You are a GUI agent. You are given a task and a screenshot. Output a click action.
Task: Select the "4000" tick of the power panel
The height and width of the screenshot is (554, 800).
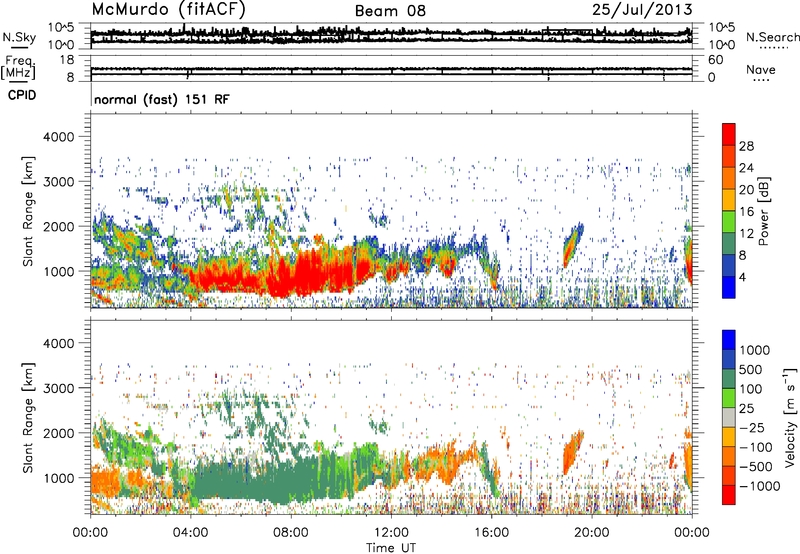click(x=59, y=137)
